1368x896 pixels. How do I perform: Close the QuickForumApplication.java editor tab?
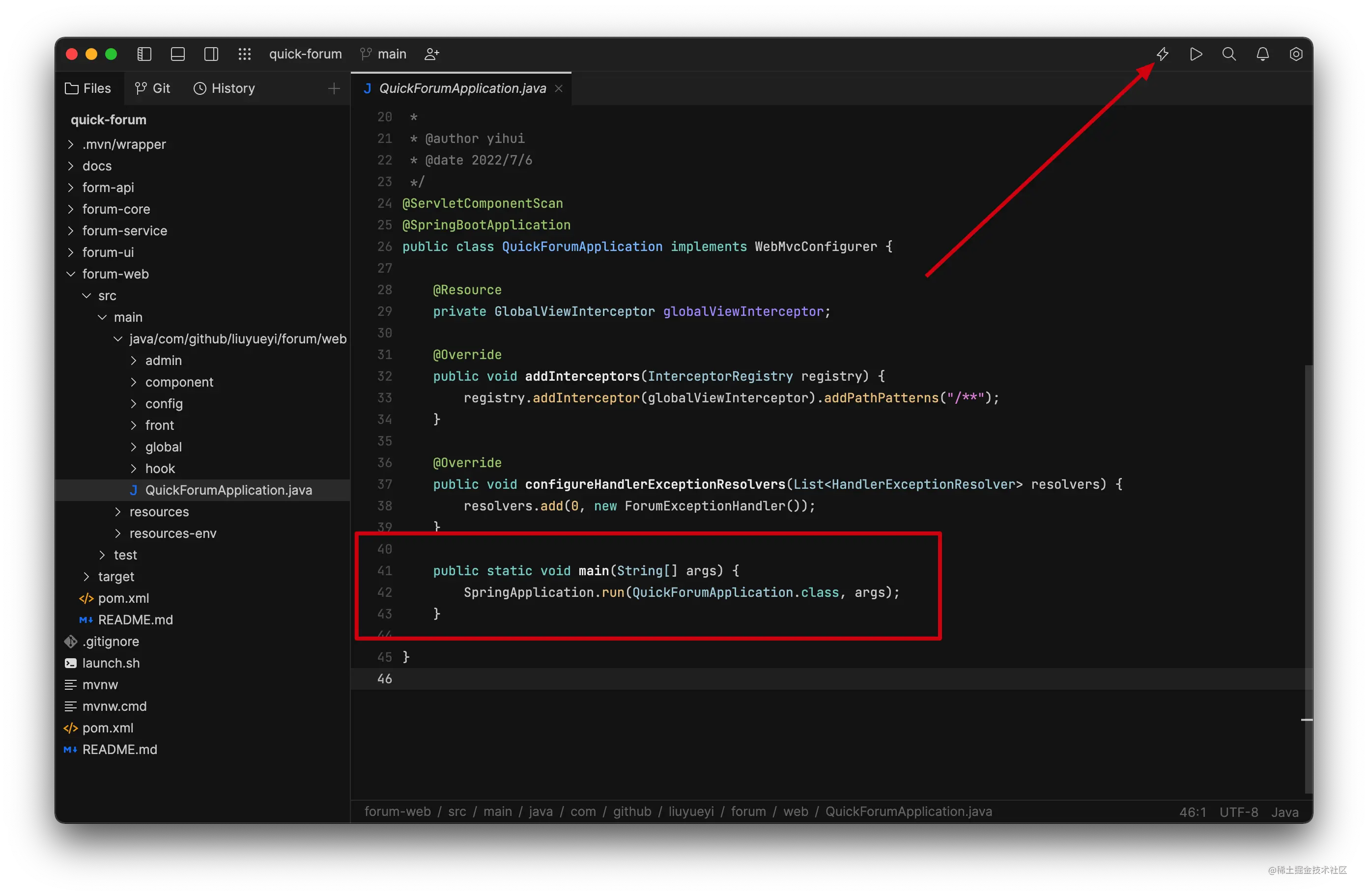click(559, 88)
